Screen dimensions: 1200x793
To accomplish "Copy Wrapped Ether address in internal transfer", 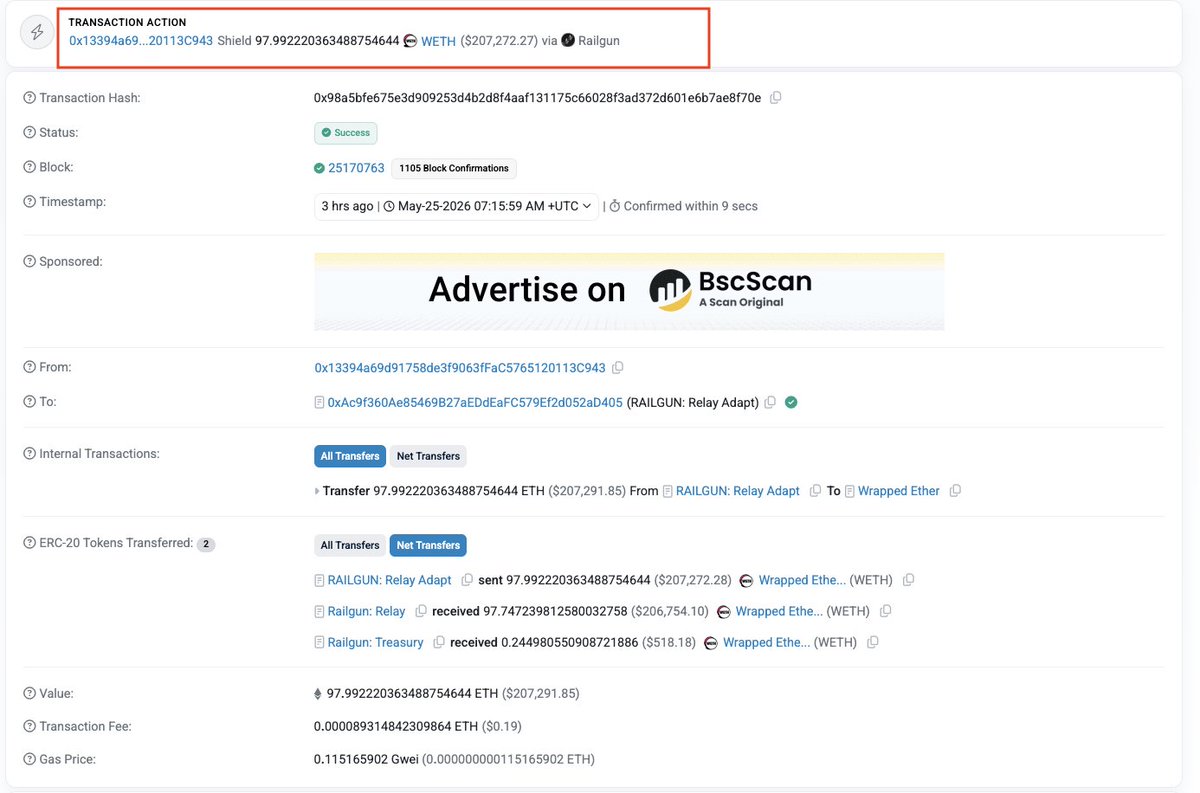I will point(955,491).
